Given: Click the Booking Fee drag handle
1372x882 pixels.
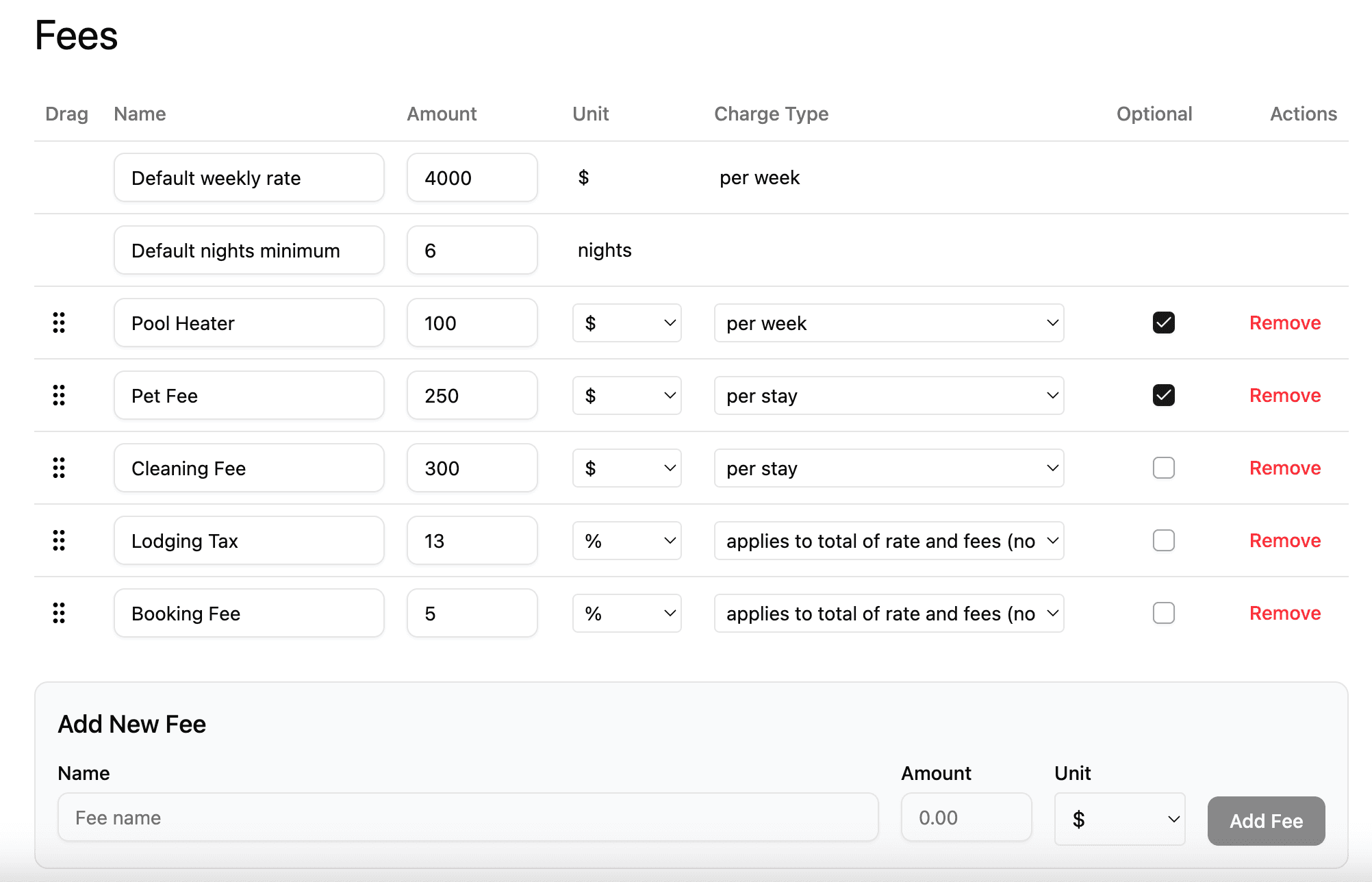Looking at the screenshot, I should tap(59, 613).
